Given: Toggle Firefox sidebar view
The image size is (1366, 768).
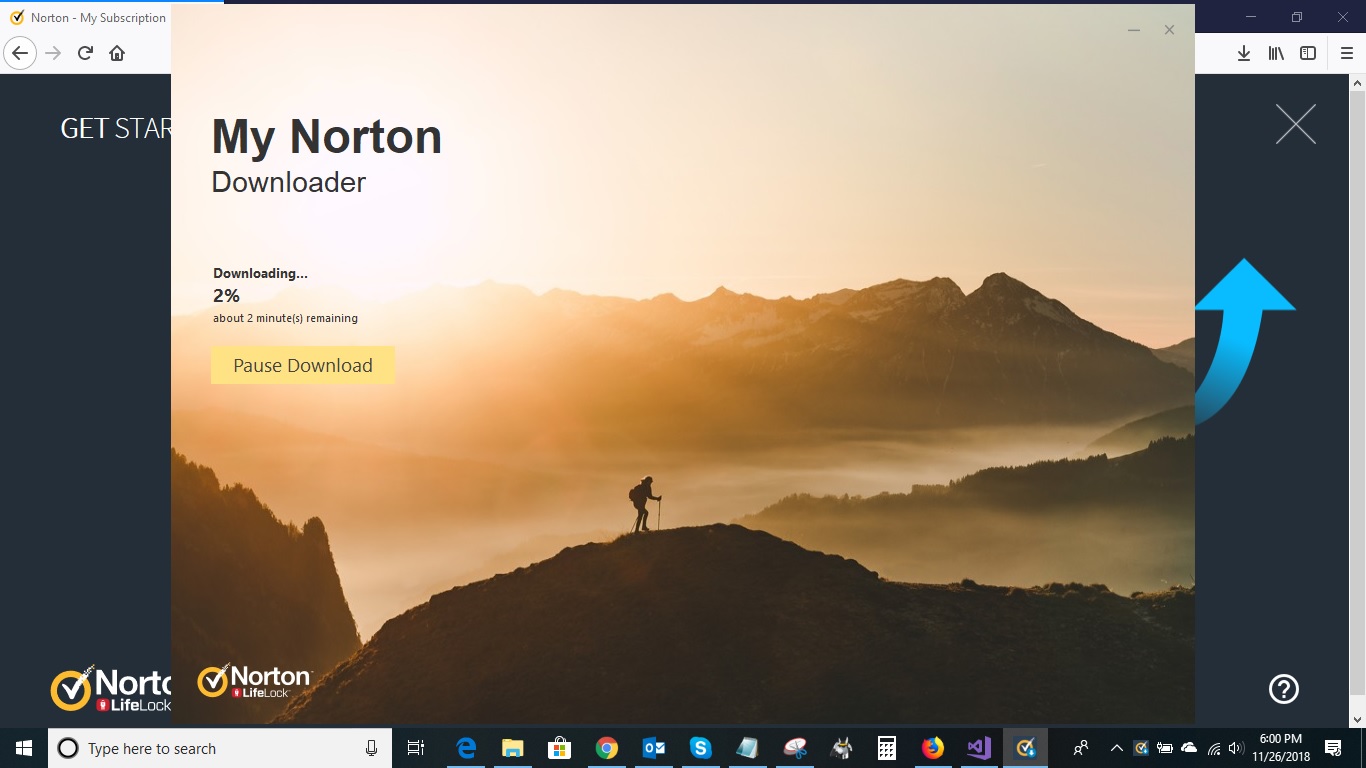Looking at the screenshot, I should click(x=1308, y=53).
